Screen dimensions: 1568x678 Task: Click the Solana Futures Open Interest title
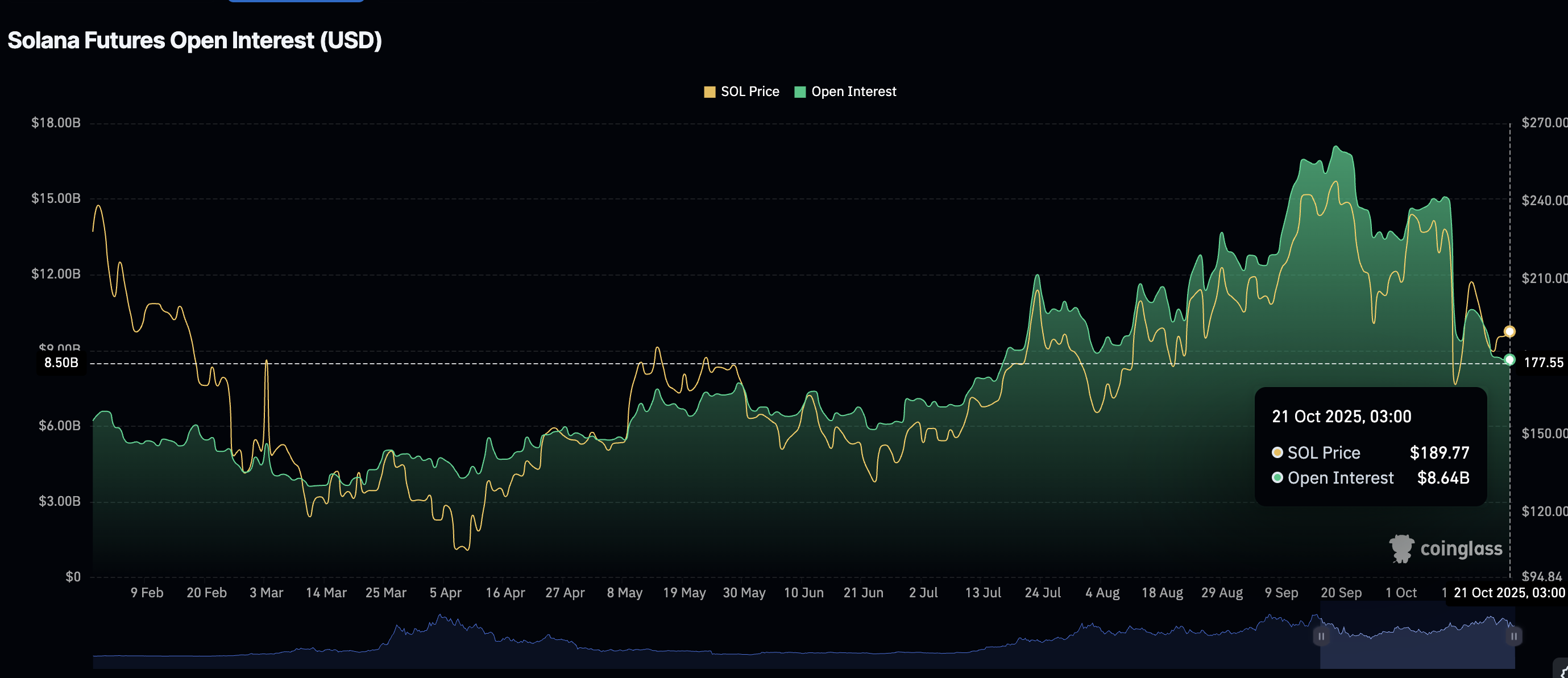[x=195, y=41]
